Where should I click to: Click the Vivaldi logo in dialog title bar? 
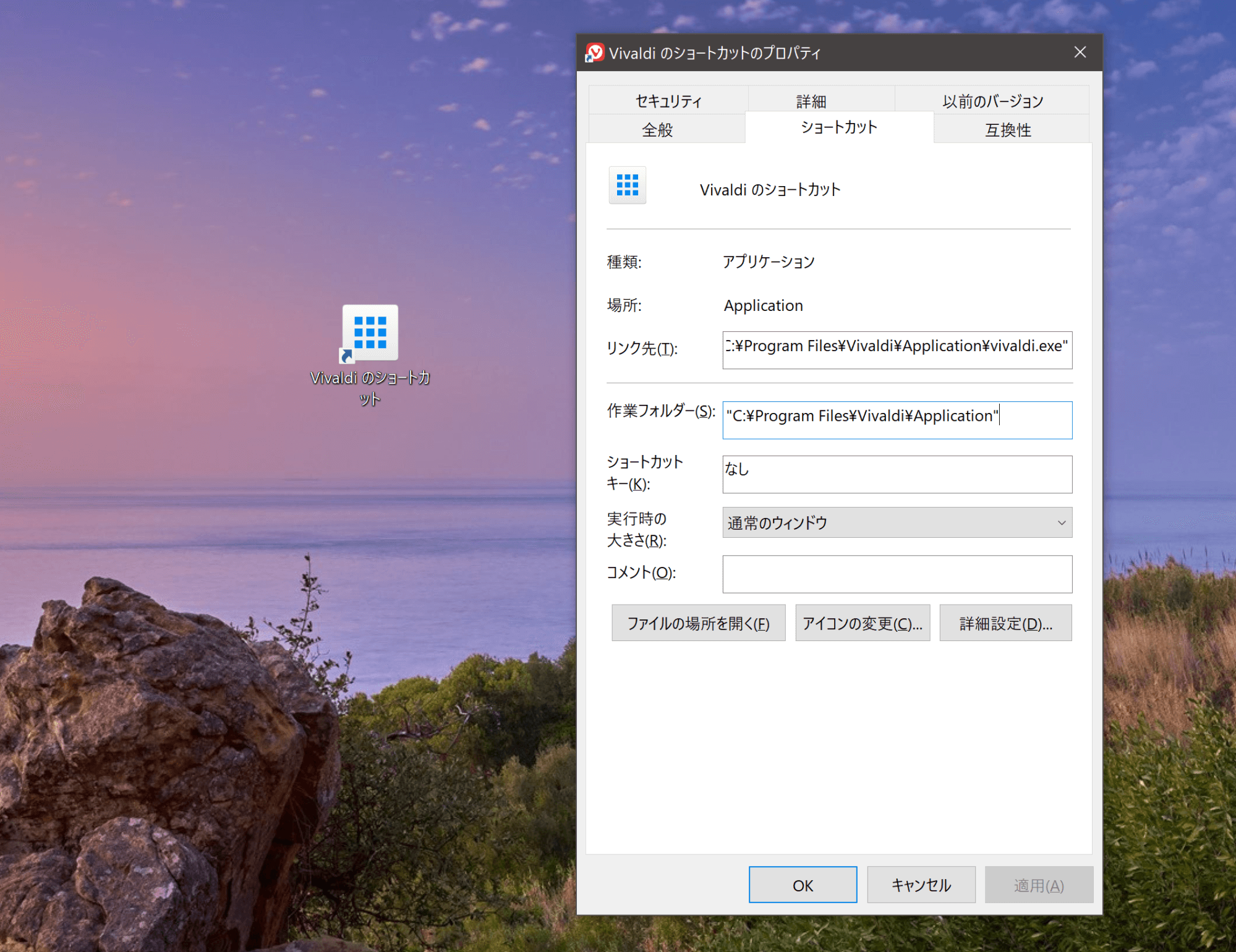[594, 53]
